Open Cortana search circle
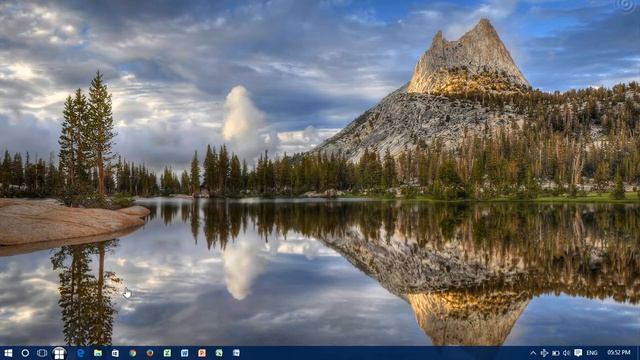Viewport: 640px width, 360px height. tap(25, 353)
